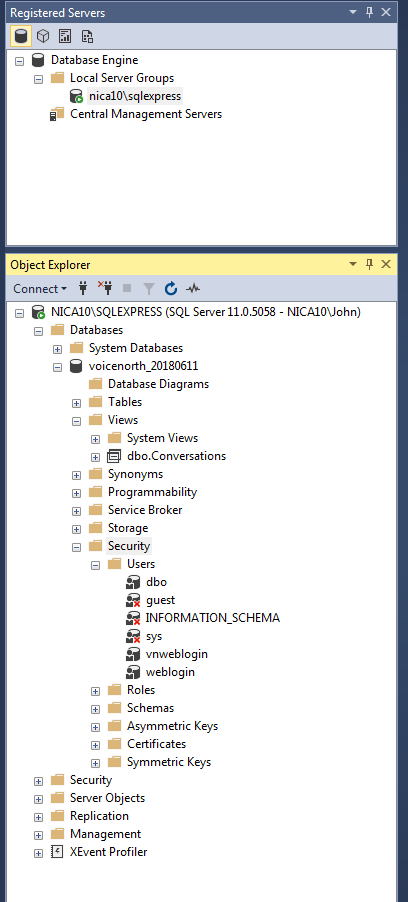Viewport: 408px width, 902px height.
Task: Click Connect Object Explorer plug icon
Action: tap(83, 288)
